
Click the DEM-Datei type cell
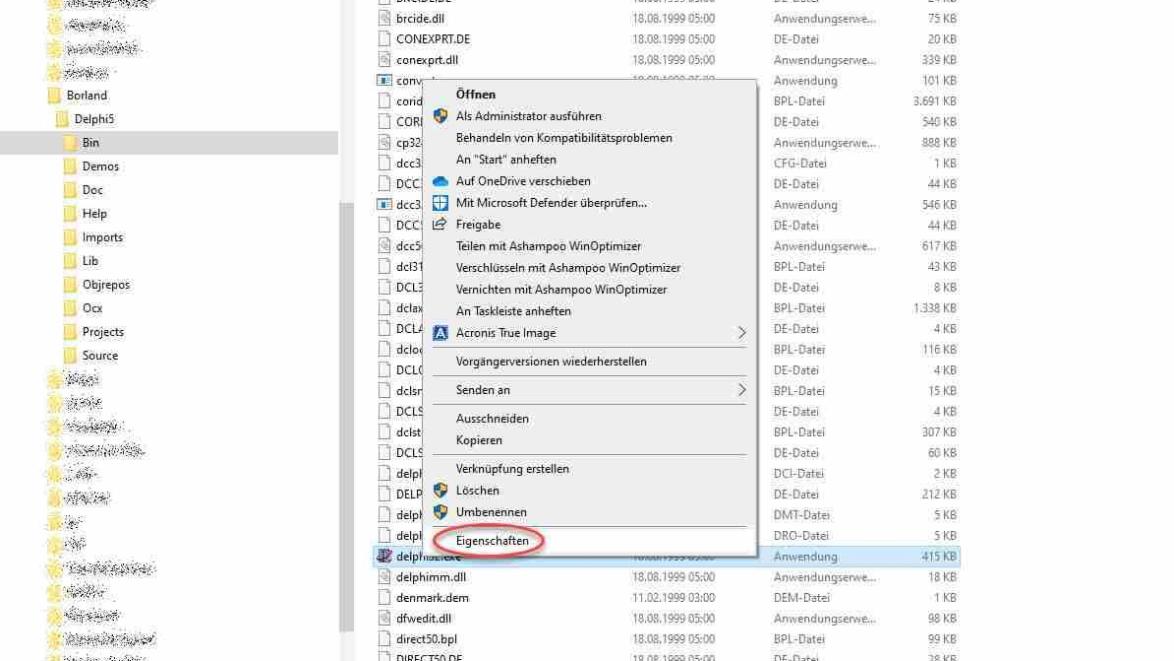coord(801,598)
